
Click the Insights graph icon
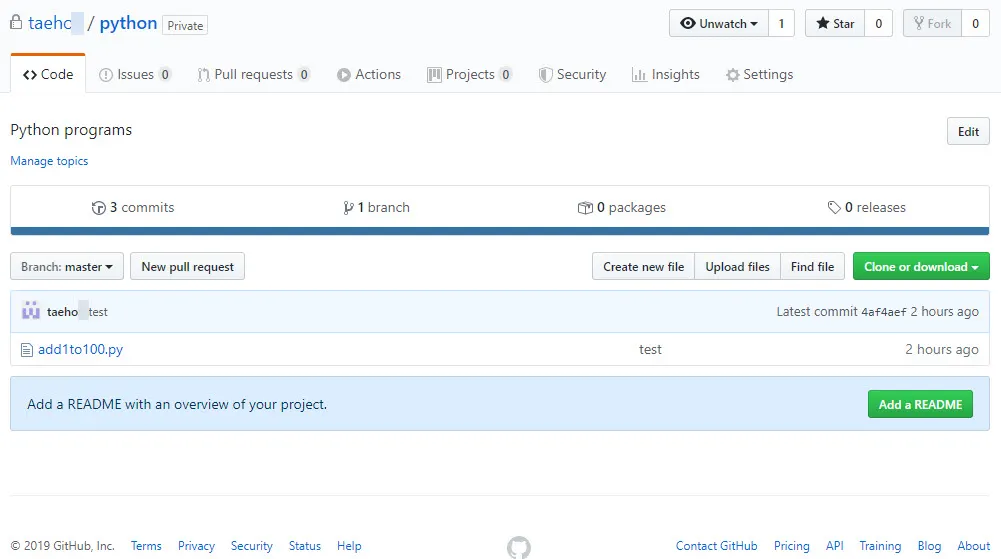tap(639, 75)
